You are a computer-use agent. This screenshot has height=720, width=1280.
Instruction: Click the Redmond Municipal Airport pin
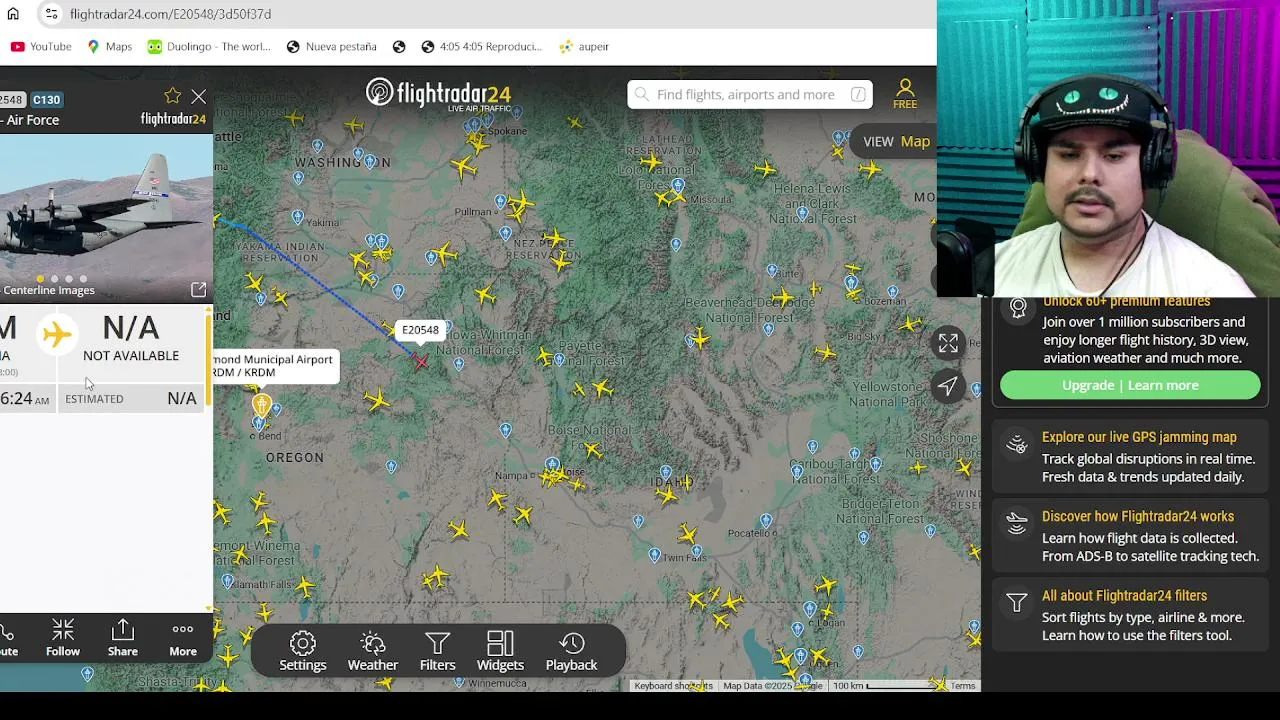262,405
